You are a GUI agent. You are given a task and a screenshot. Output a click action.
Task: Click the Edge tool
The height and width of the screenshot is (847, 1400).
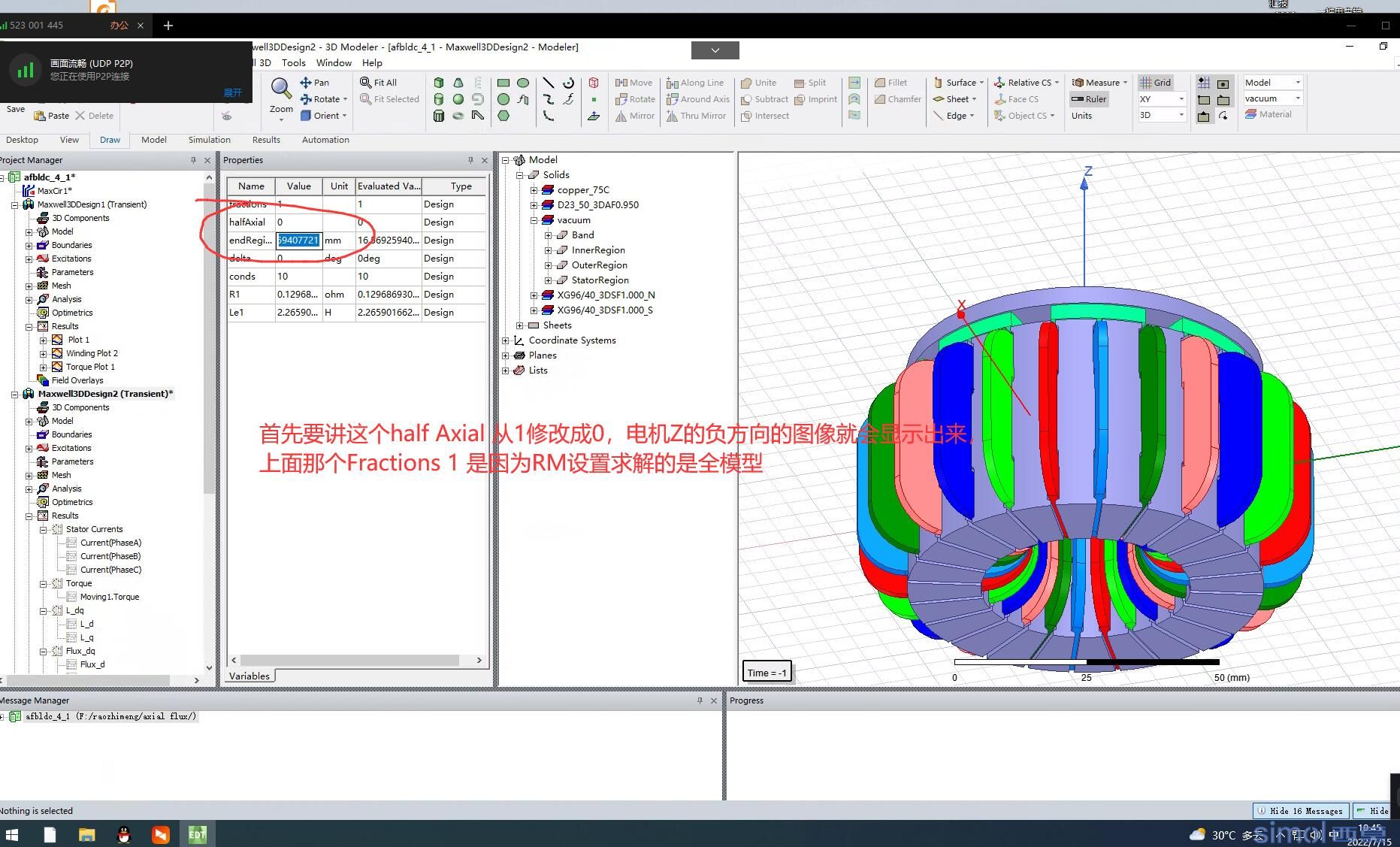(x=954, y=116)
